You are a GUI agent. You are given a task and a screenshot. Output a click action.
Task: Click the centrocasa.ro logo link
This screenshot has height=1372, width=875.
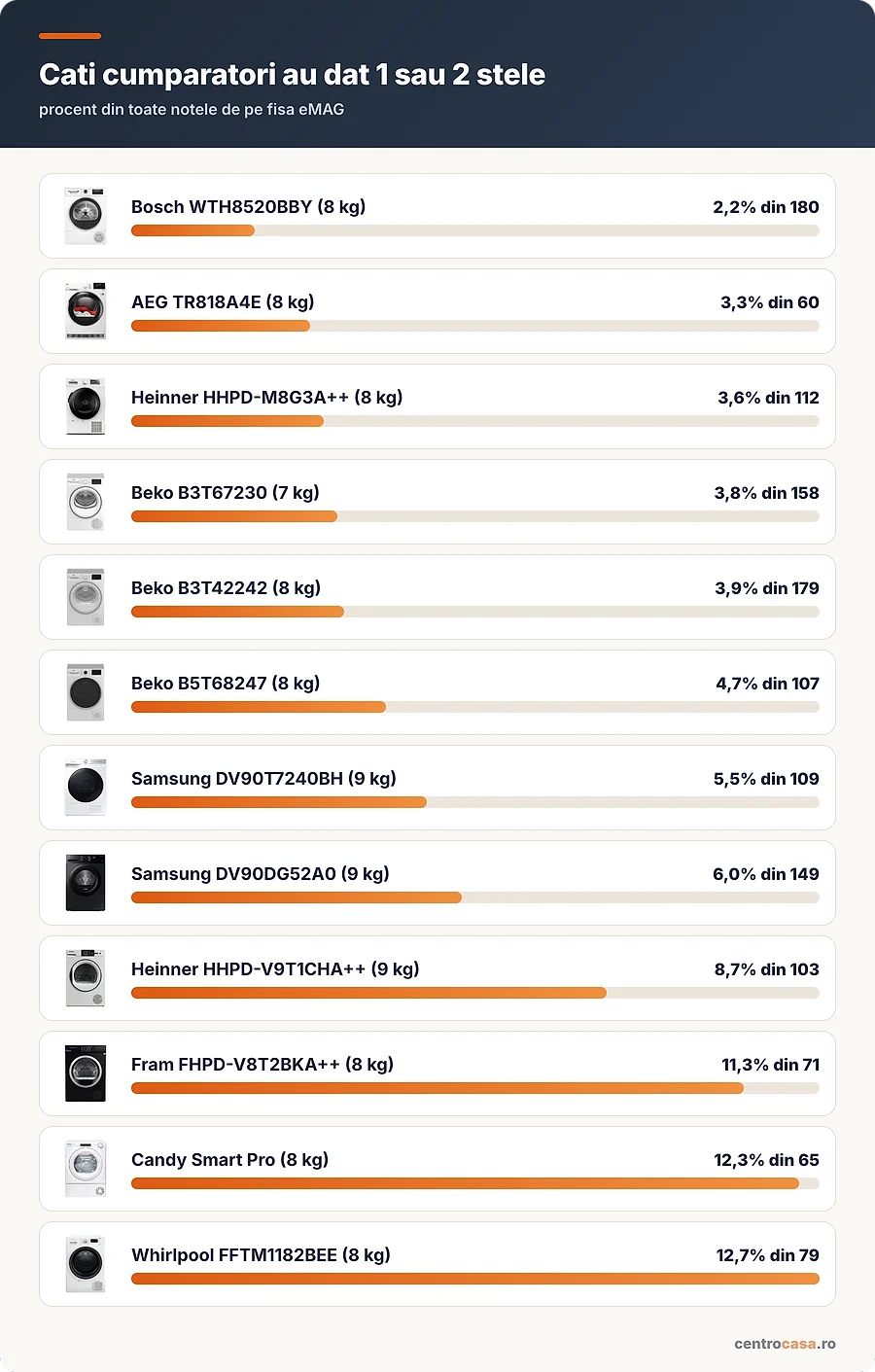[x=785, y=1344]
